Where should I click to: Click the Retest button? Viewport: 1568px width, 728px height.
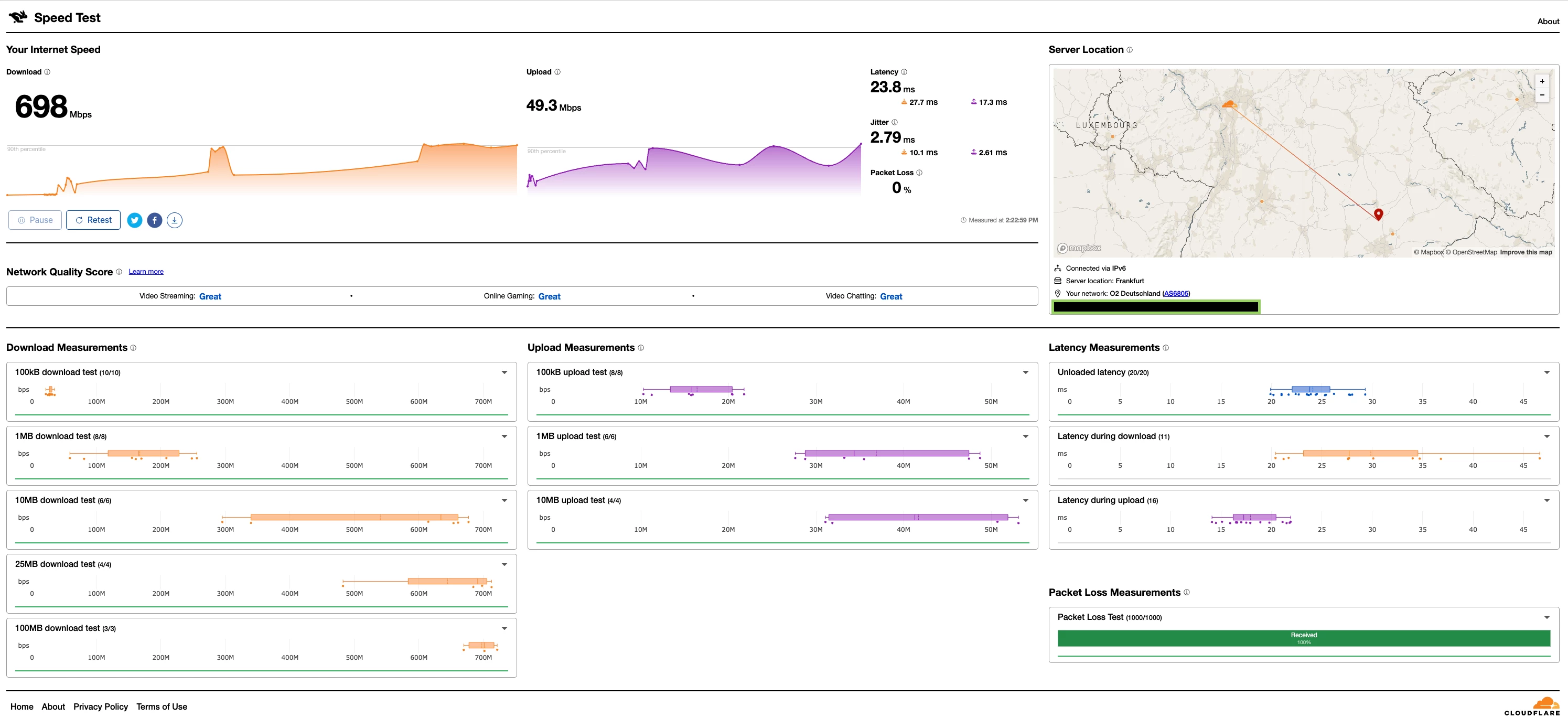(93, 220)
